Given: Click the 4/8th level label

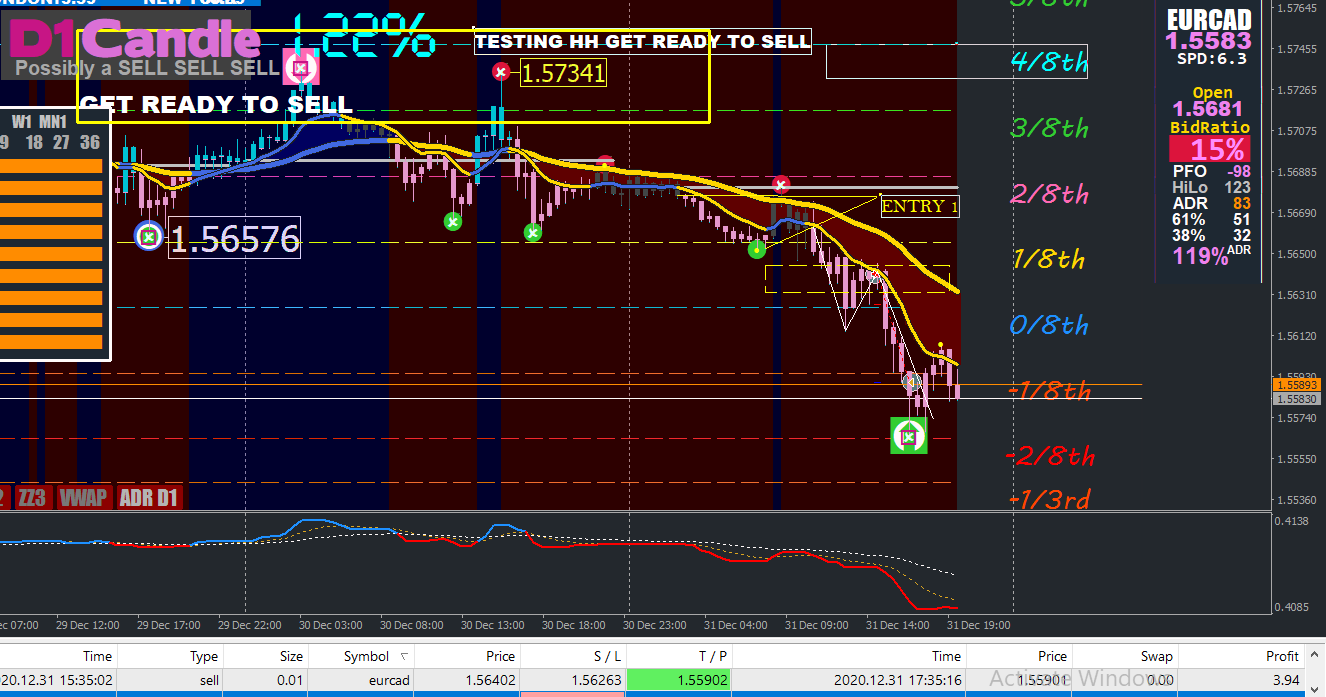Looking at the screenshot, I should (1049, 62).
